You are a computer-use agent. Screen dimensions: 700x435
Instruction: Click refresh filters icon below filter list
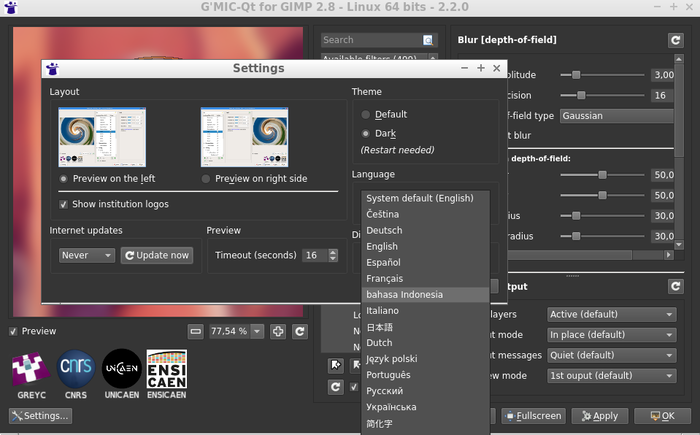[336, 387]
